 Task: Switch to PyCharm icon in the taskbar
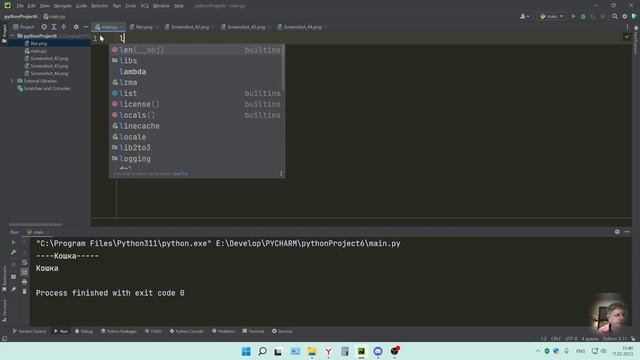[361, 351]
